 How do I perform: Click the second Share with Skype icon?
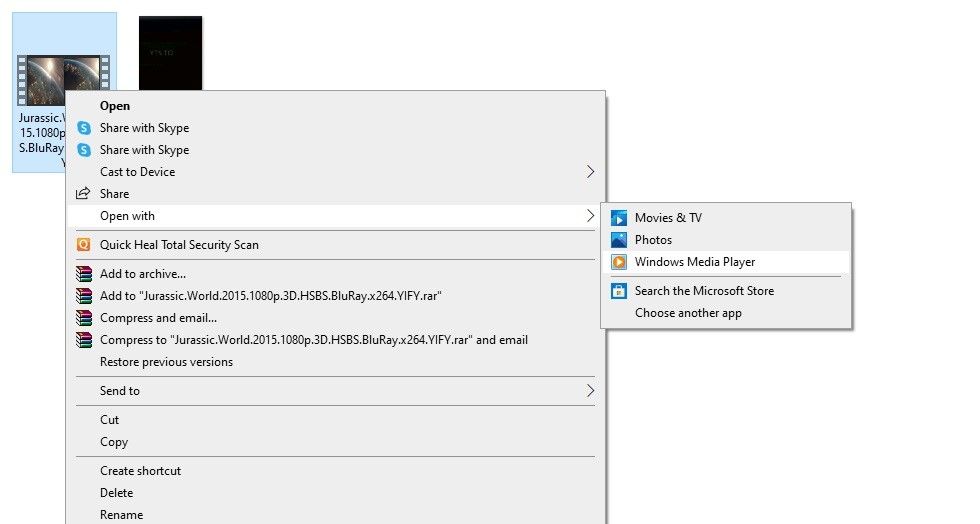(x=84, y=150)
